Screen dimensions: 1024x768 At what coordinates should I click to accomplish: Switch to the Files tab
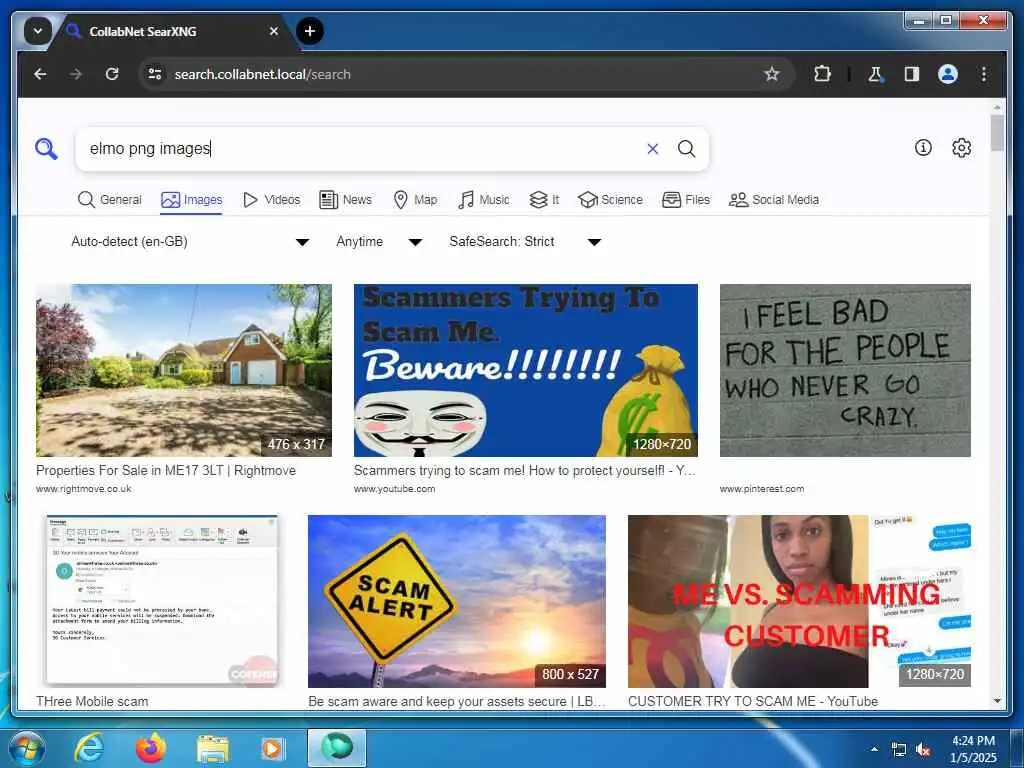click(x=686, y=200)
